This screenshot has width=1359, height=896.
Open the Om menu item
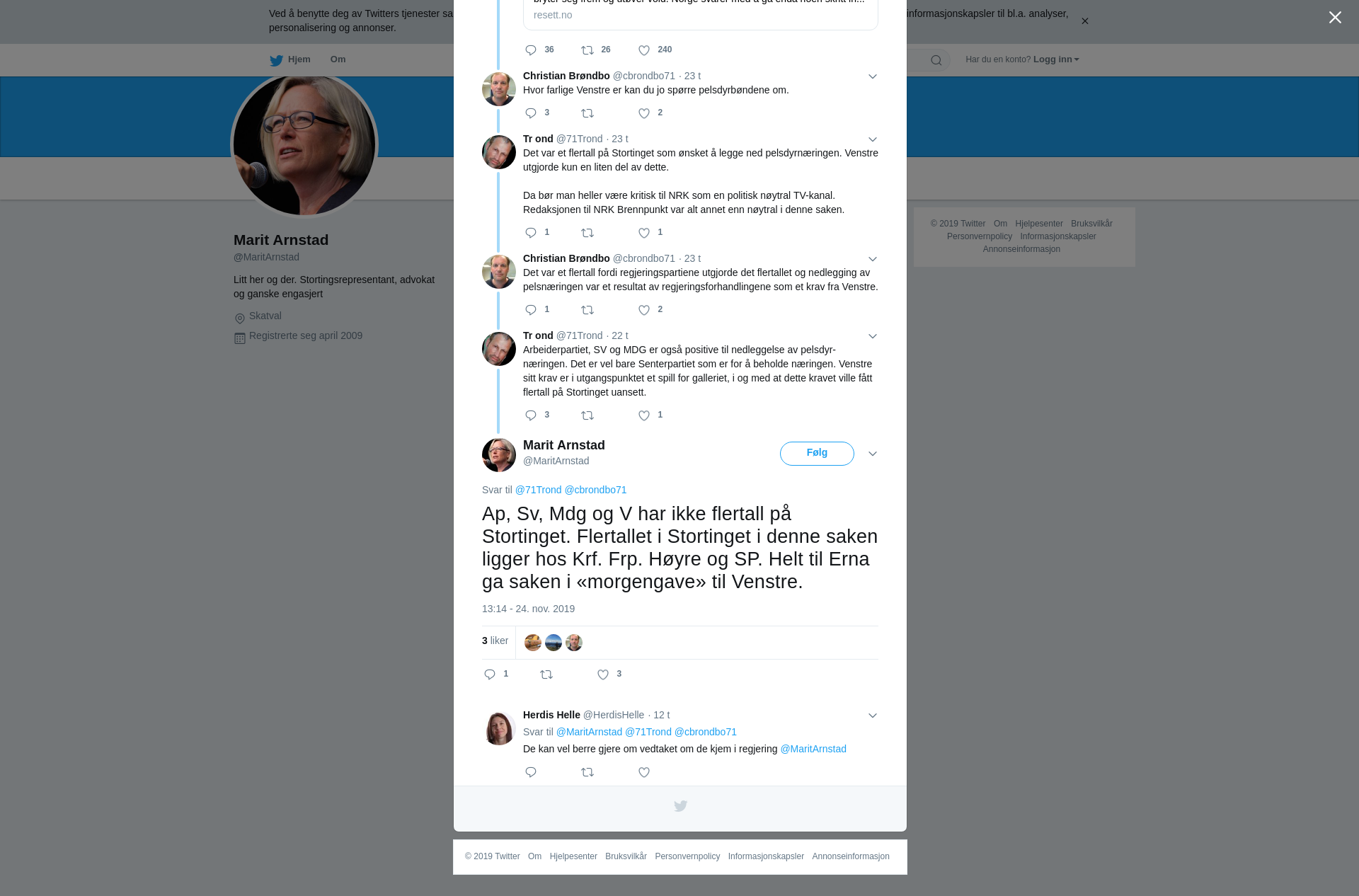[x=338, y=59]
